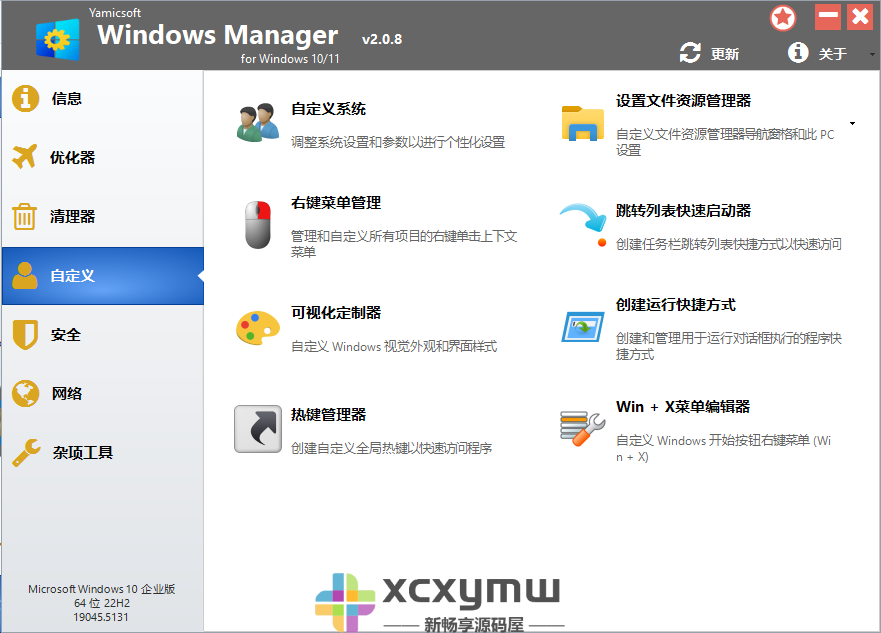Screen dimensions: 881x633
Task: Open 自定义系统 title link
Action: point(328,109)
